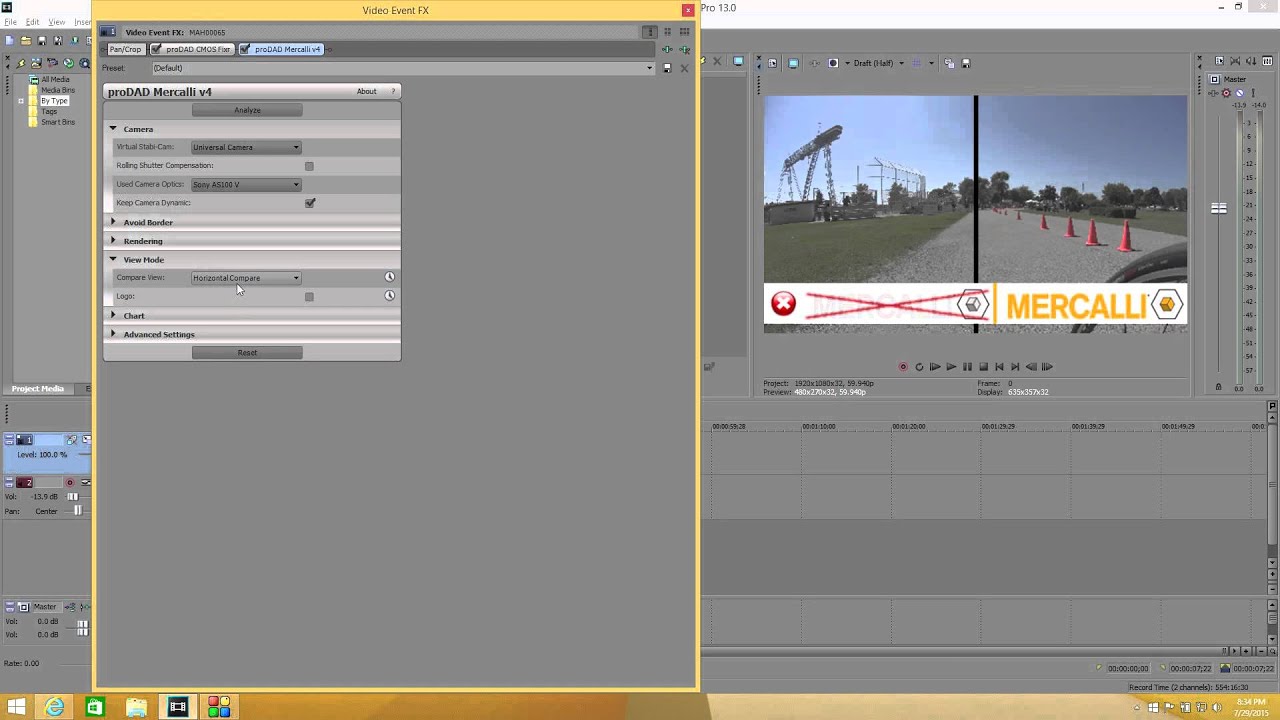1280x720 pixels.
Task: Click the Analyze button in Mercalli
Action: click(247, 110)
